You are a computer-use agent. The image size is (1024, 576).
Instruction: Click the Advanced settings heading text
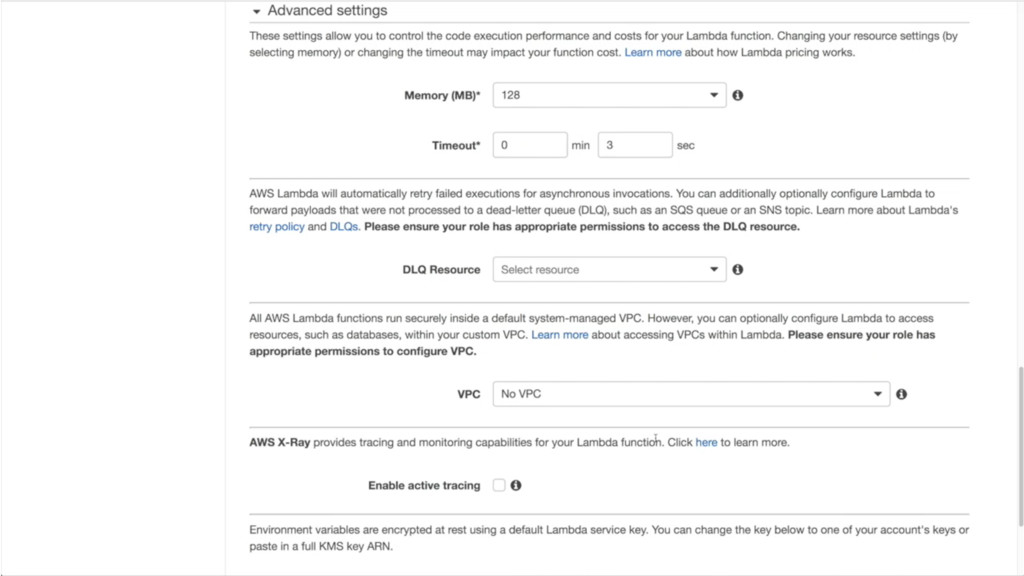point(327,11)
